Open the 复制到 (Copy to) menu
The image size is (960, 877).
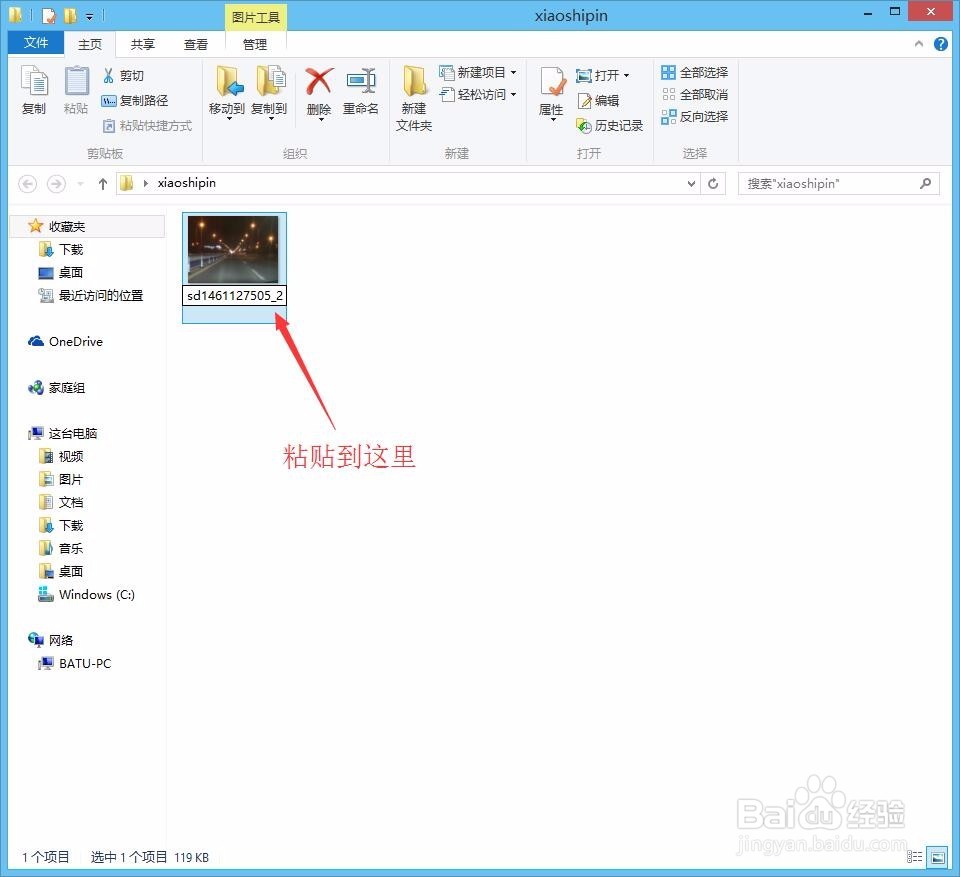pyautogui.click(x=269, y=92)
